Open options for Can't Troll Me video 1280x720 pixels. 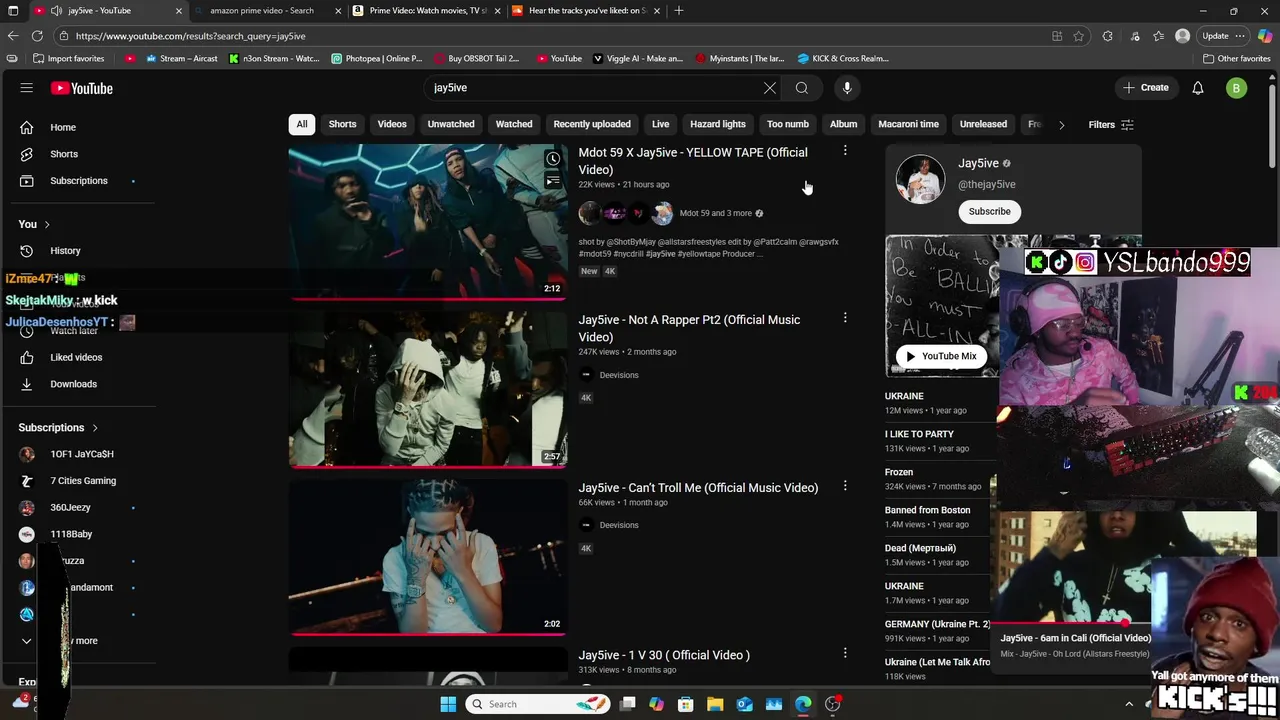pyautogui.click(x=845, y=485)
